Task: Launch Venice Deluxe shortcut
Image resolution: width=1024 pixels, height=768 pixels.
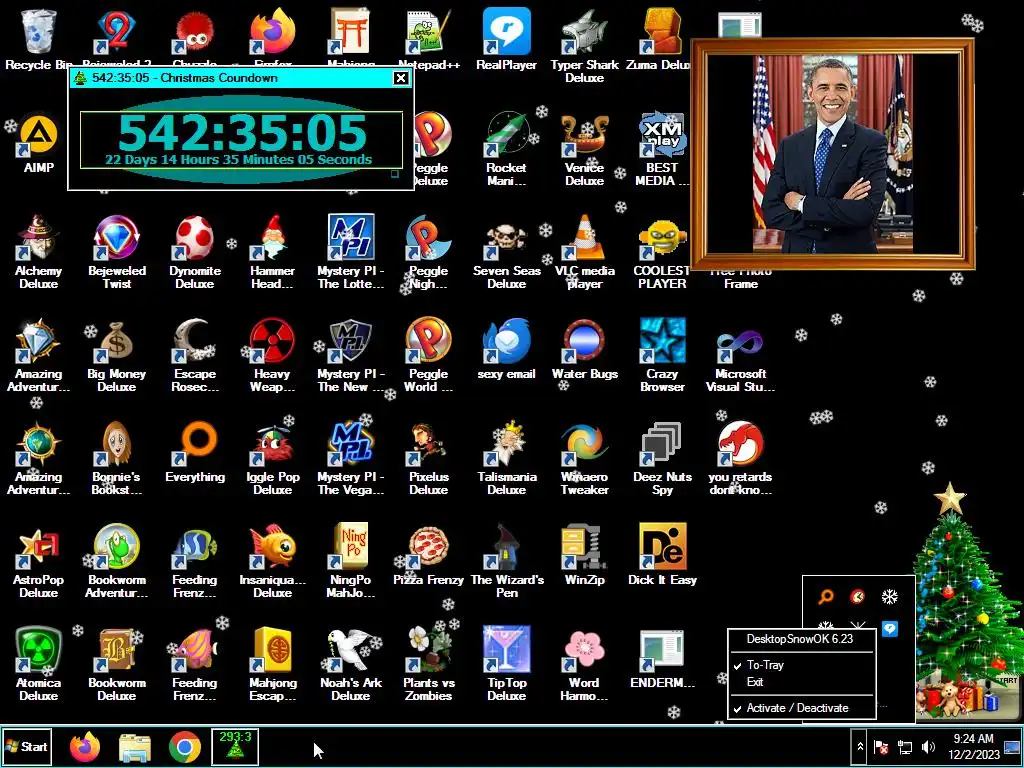Action: click(584, 149)
